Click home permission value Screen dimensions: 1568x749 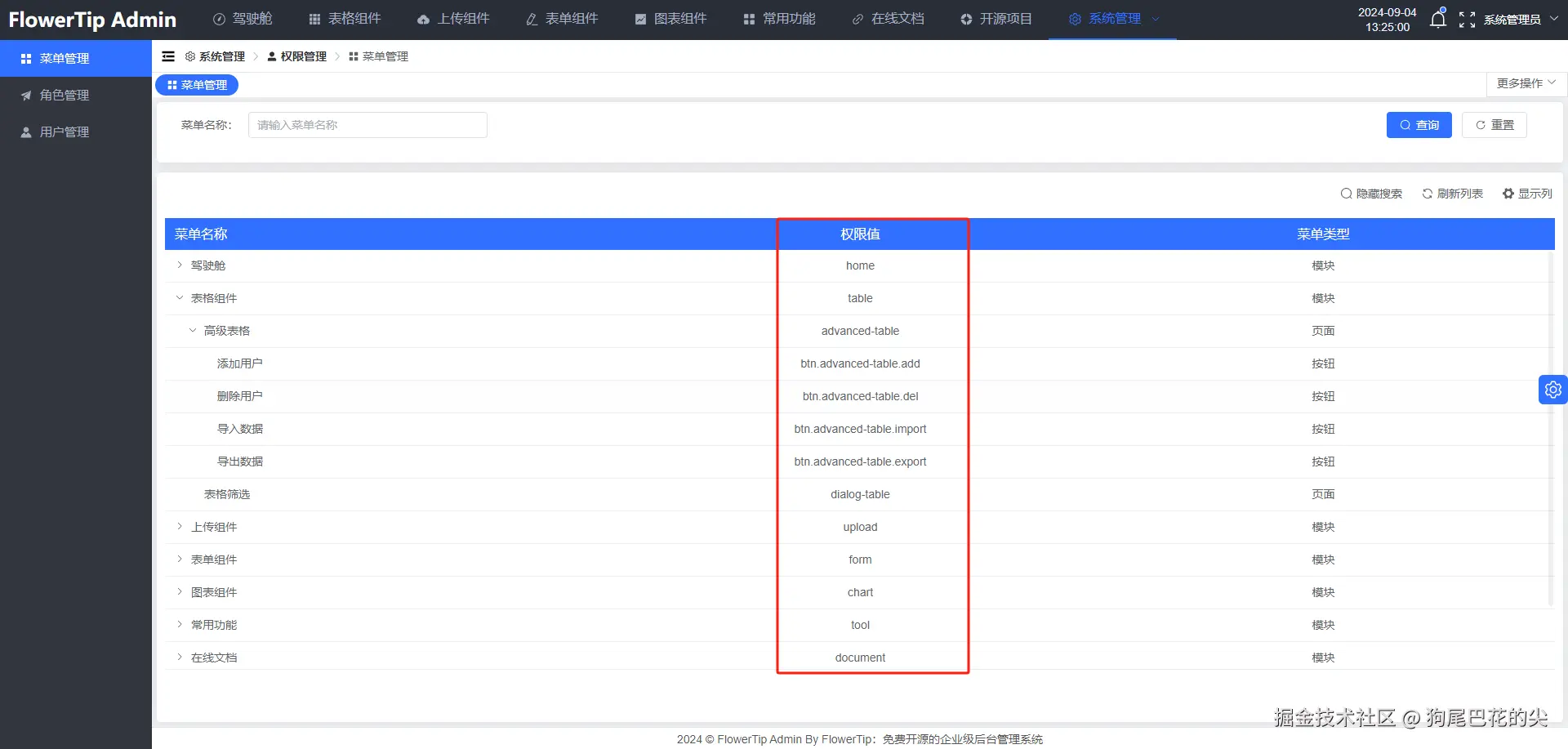(860, 265)
